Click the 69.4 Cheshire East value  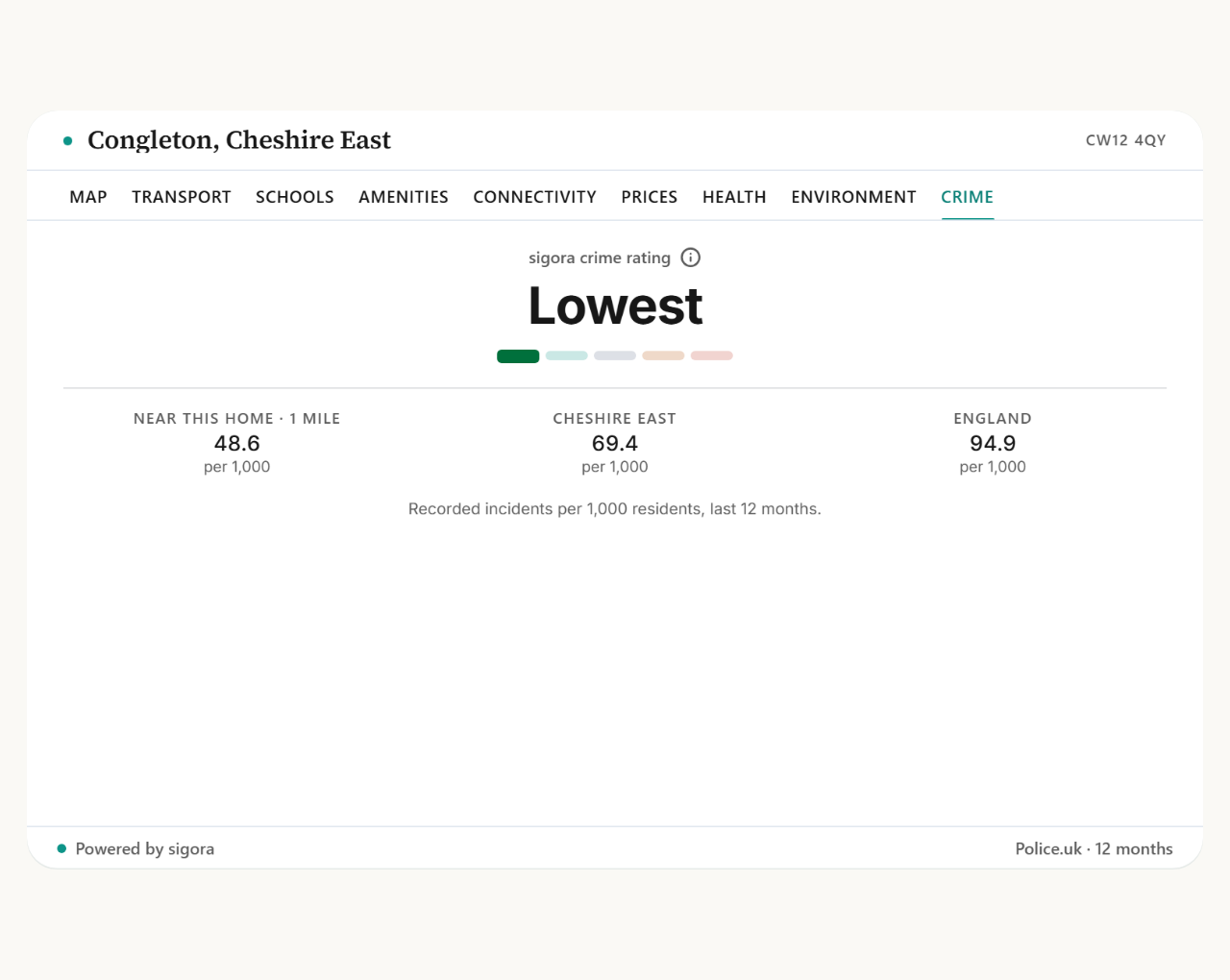pos(615,443)
